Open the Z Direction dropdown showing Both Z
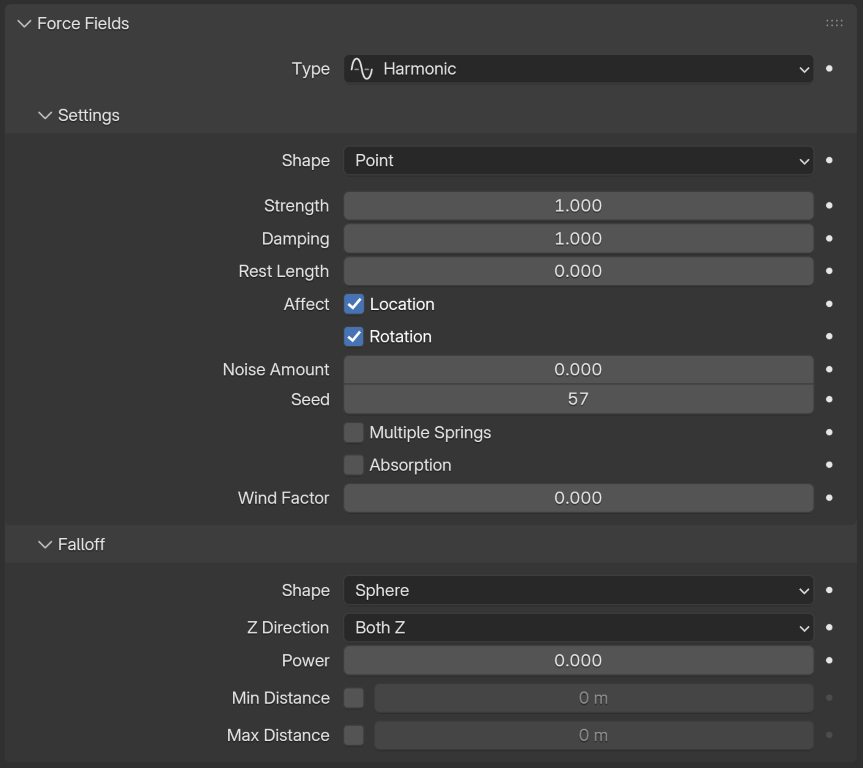This screenshot has width=863, height=768. (x=578, y=628)
